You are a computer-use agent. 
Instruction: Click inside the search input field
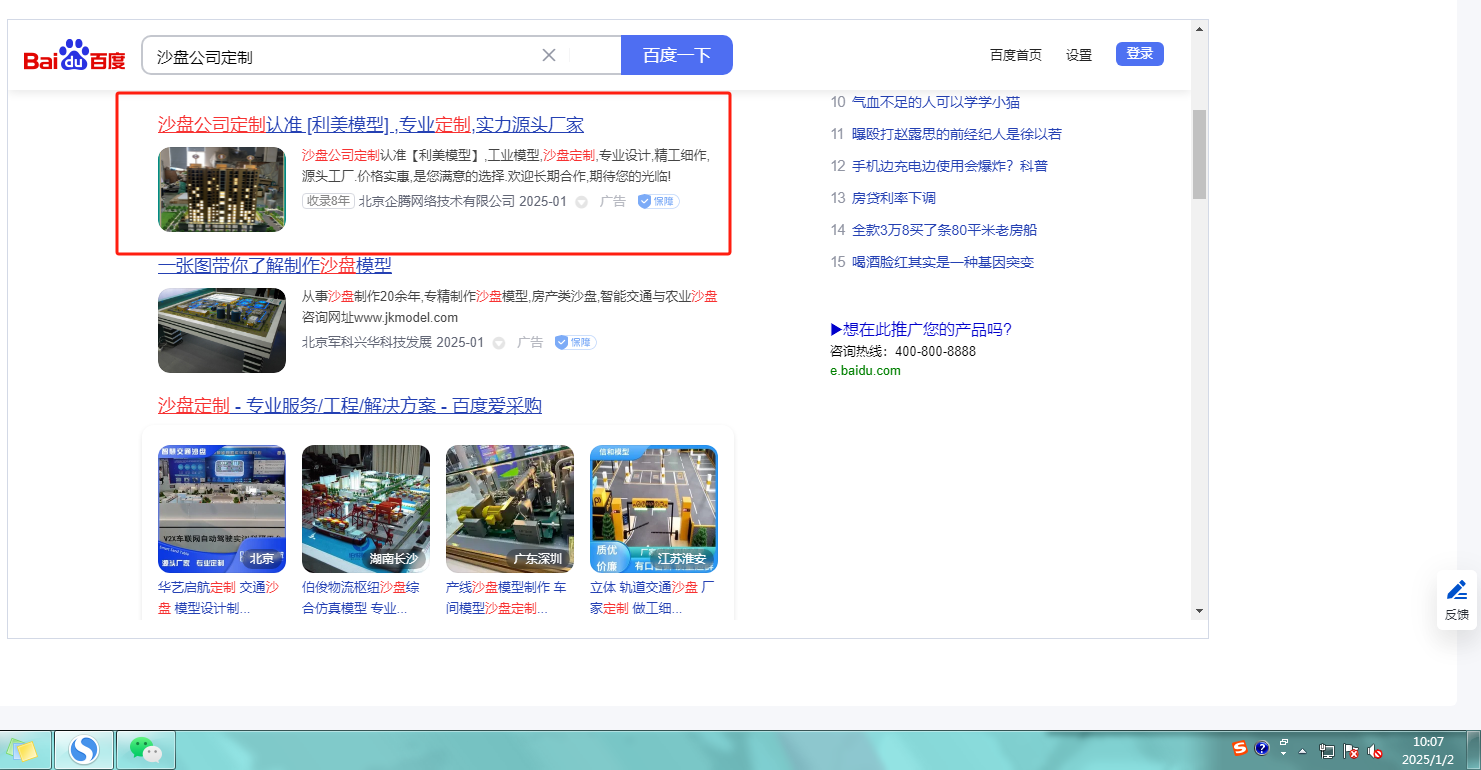[x=340, y=56]
